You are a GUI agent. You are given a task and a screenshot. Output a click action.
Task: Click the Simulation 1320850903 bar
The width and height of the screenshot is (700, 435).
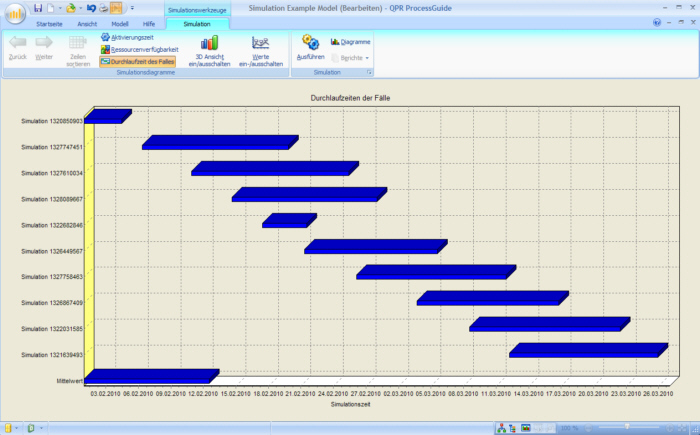point(108,117)
